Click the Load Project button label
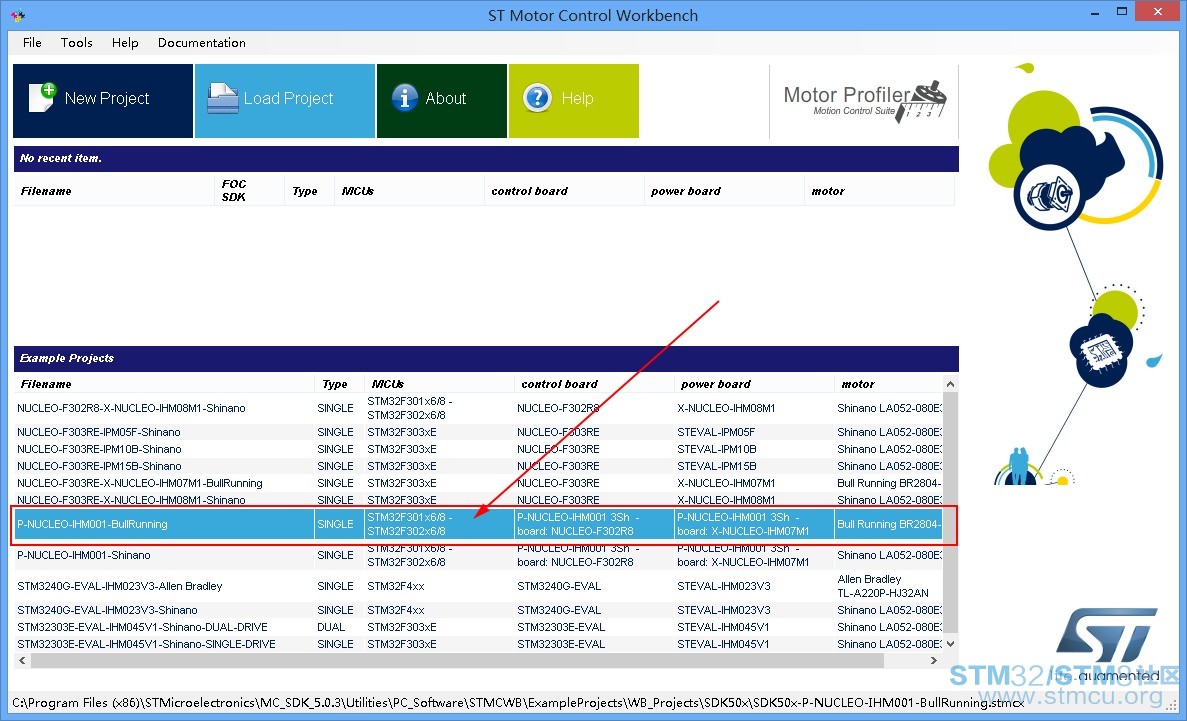Screen dimensions: 1187x721 pyautogui.click(x=288, y=98)
